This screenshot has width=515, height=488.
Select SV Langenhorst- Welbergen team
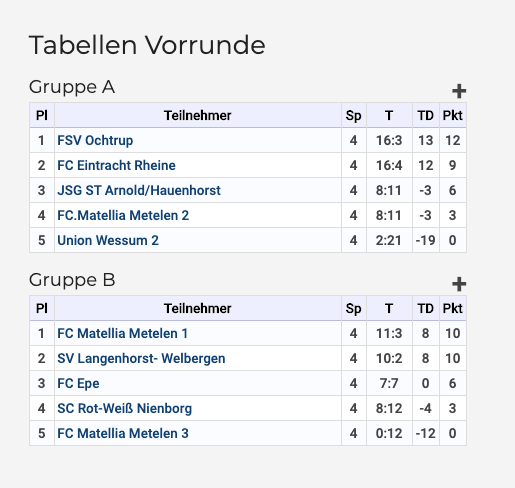(x=141, y=358)
